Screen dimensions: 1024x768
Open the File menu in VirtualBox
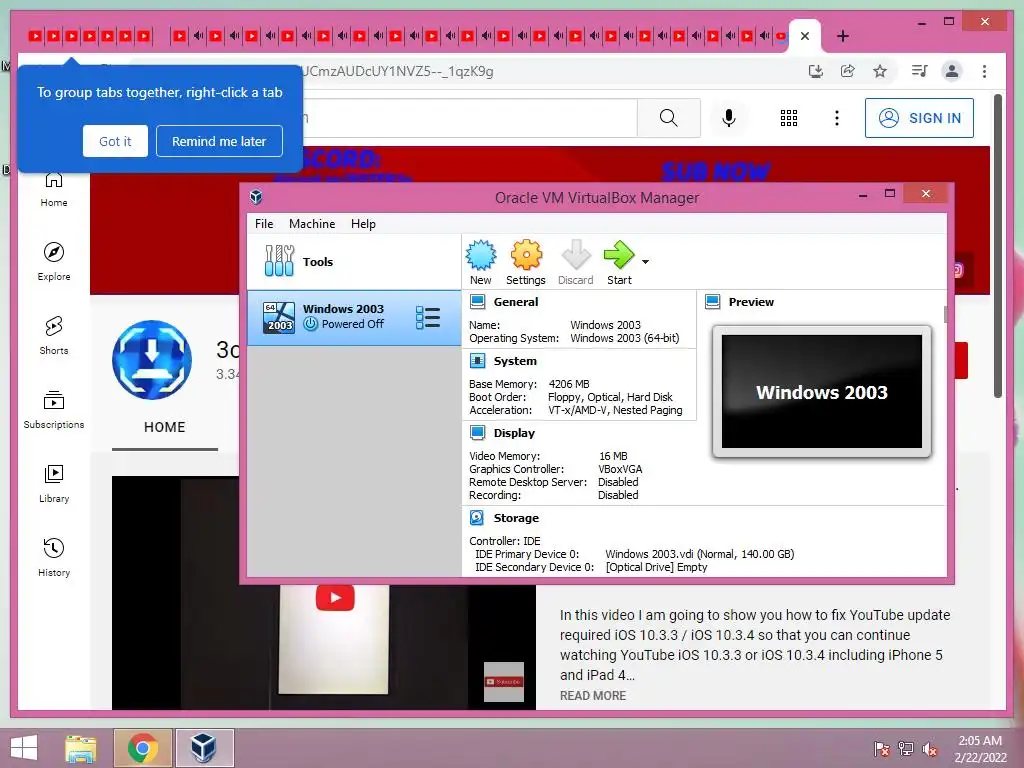coord(264,223)
